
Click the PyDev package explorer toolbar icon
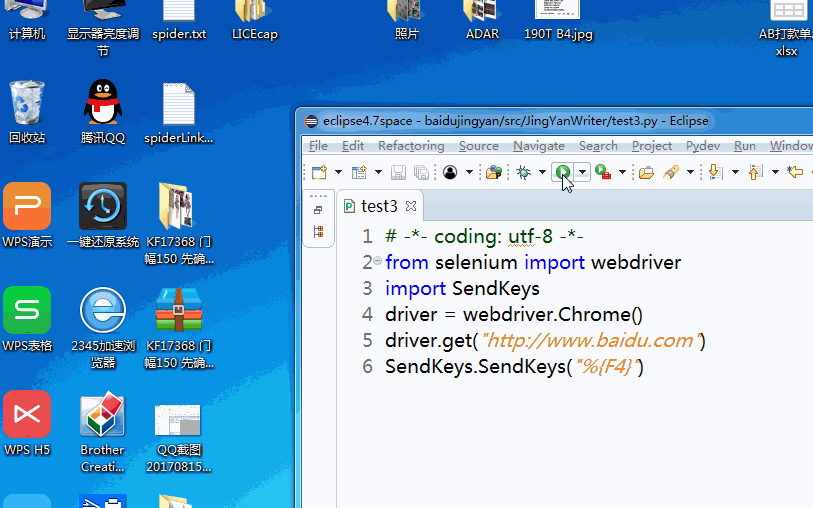click(x=494, y=172)
